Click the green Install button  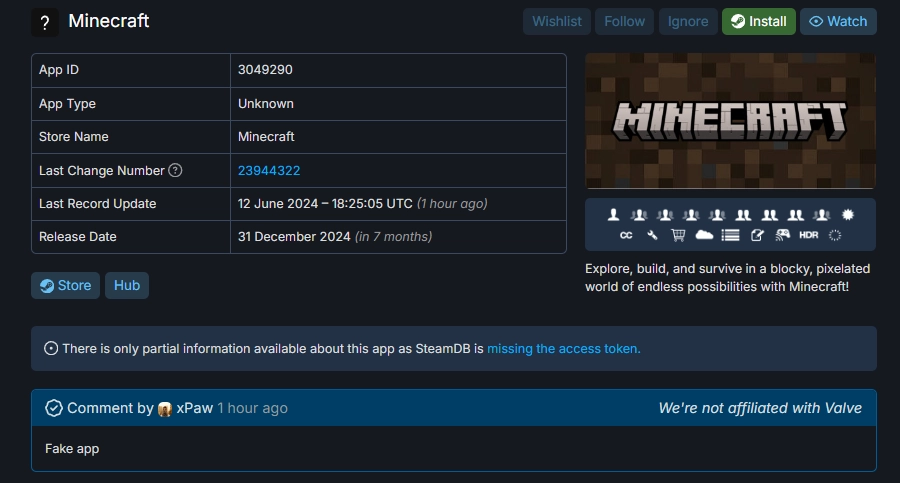click(759, 21)
